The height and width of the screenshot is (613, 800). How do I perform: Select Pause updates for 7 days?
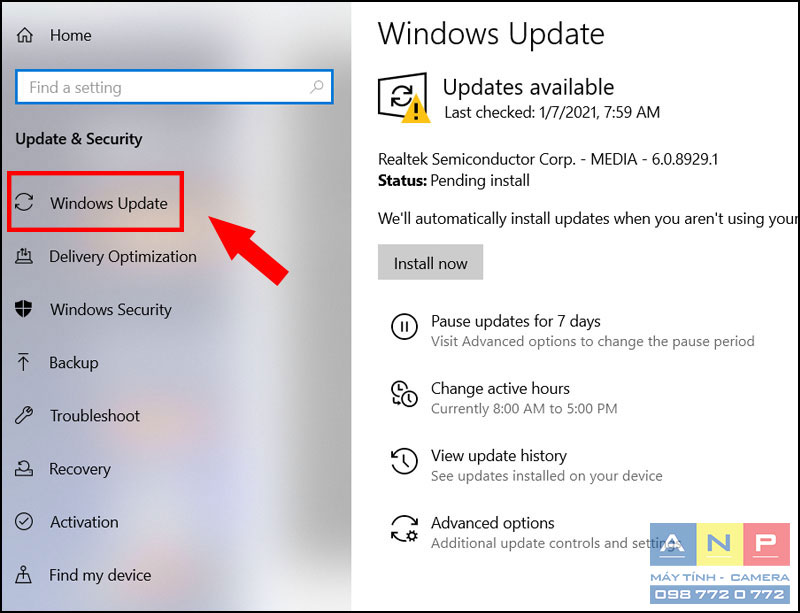click(x=515, y=321)
